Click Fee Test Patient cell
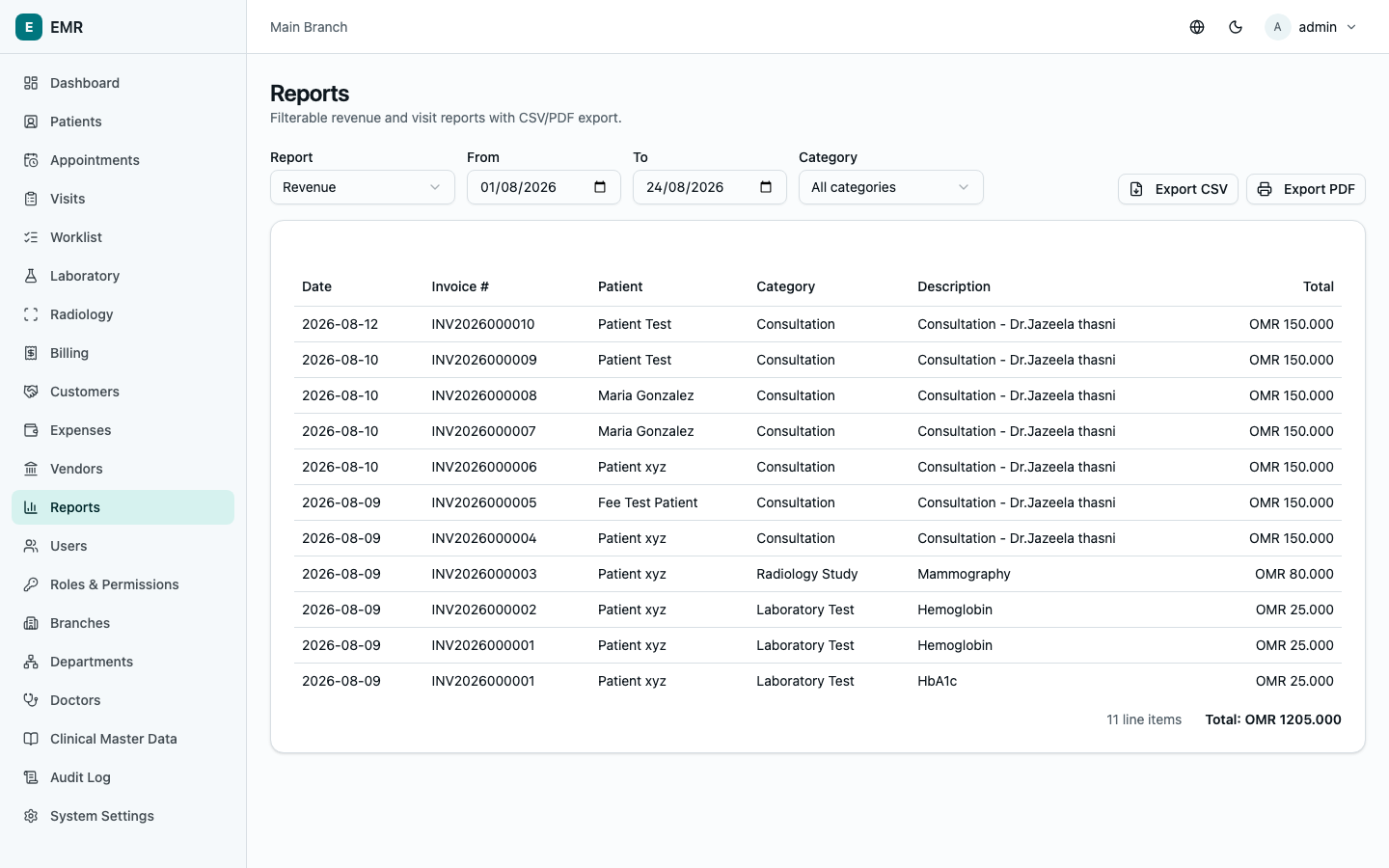Viewport: 1389px width, 868px height. pos(647,502)
